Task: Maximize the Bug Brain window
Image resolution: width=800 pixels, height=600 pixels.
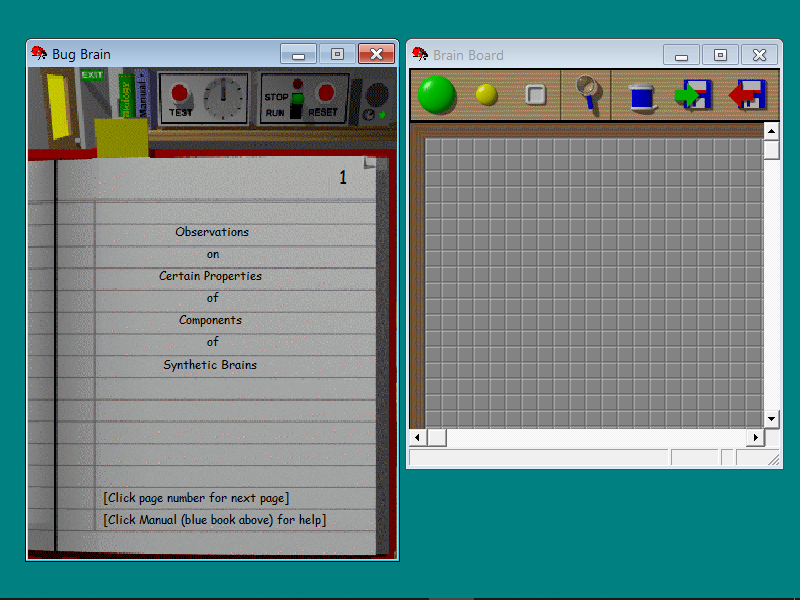Action: point(337,54)
